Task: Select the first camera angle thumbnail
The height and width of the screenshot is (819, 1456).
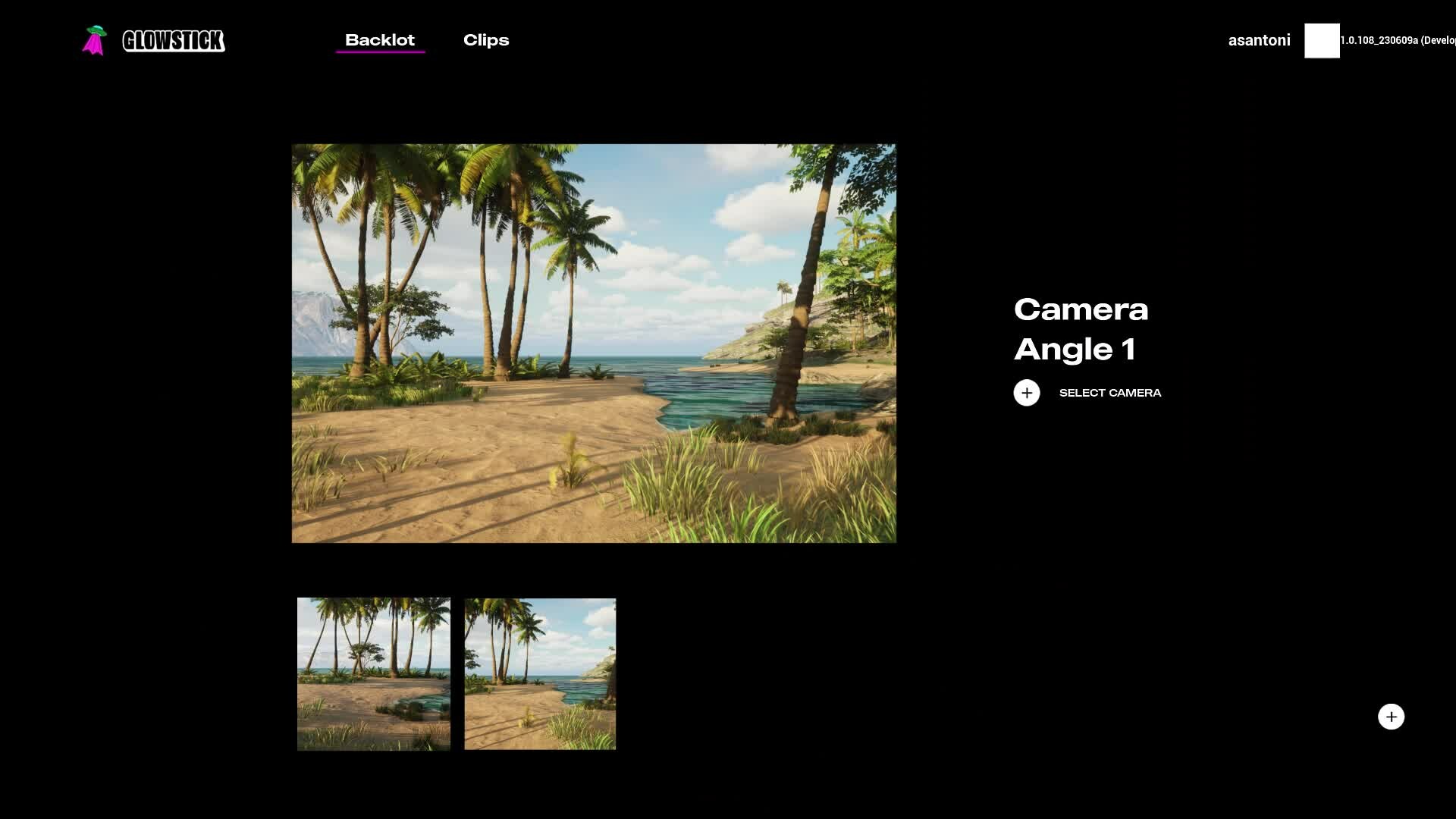Action: [374, 674]
